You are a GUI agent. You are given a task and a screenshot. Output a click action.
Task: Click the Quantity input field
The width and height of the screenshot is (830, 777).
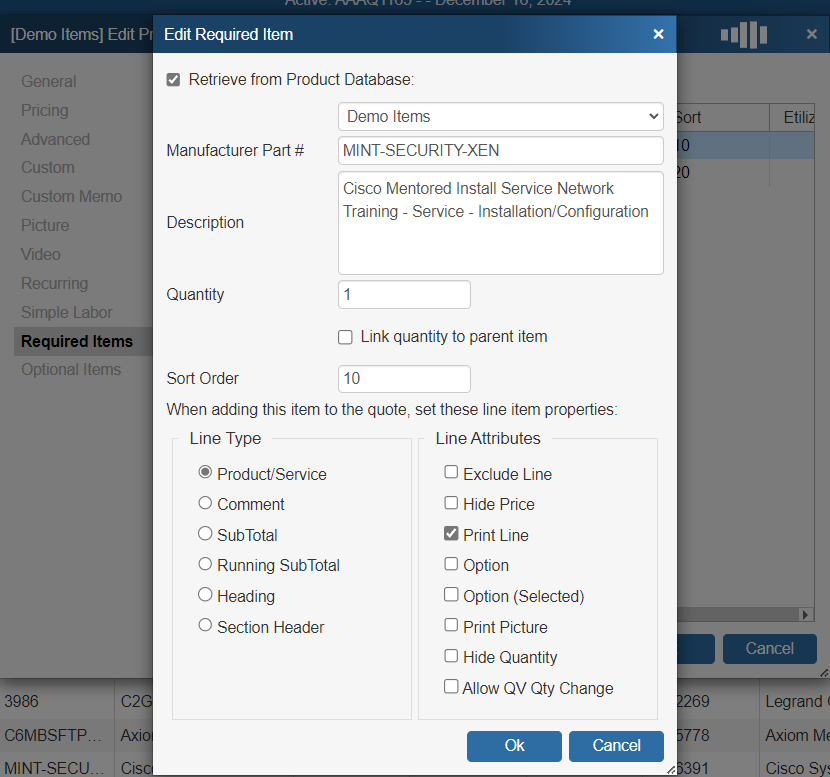click(x=404, y=295)
